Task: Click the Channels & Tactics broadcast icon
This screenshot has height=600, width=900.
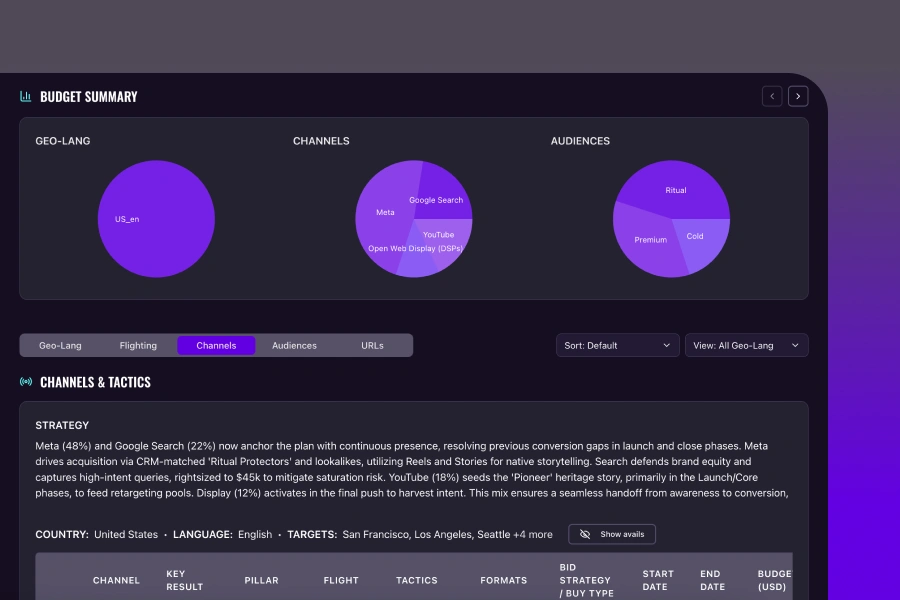Action: (26, 382)
